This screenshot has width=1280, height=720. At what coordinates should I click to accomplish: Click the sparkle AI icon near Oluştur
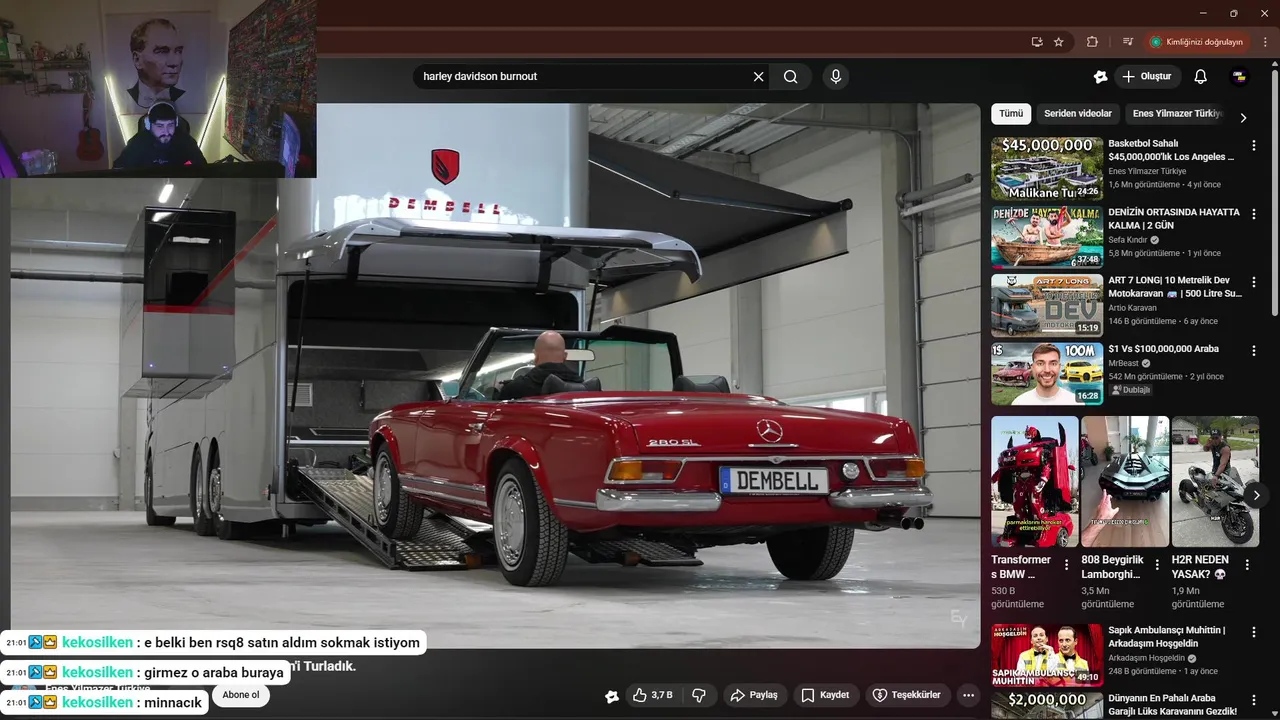coord(1101,77)
